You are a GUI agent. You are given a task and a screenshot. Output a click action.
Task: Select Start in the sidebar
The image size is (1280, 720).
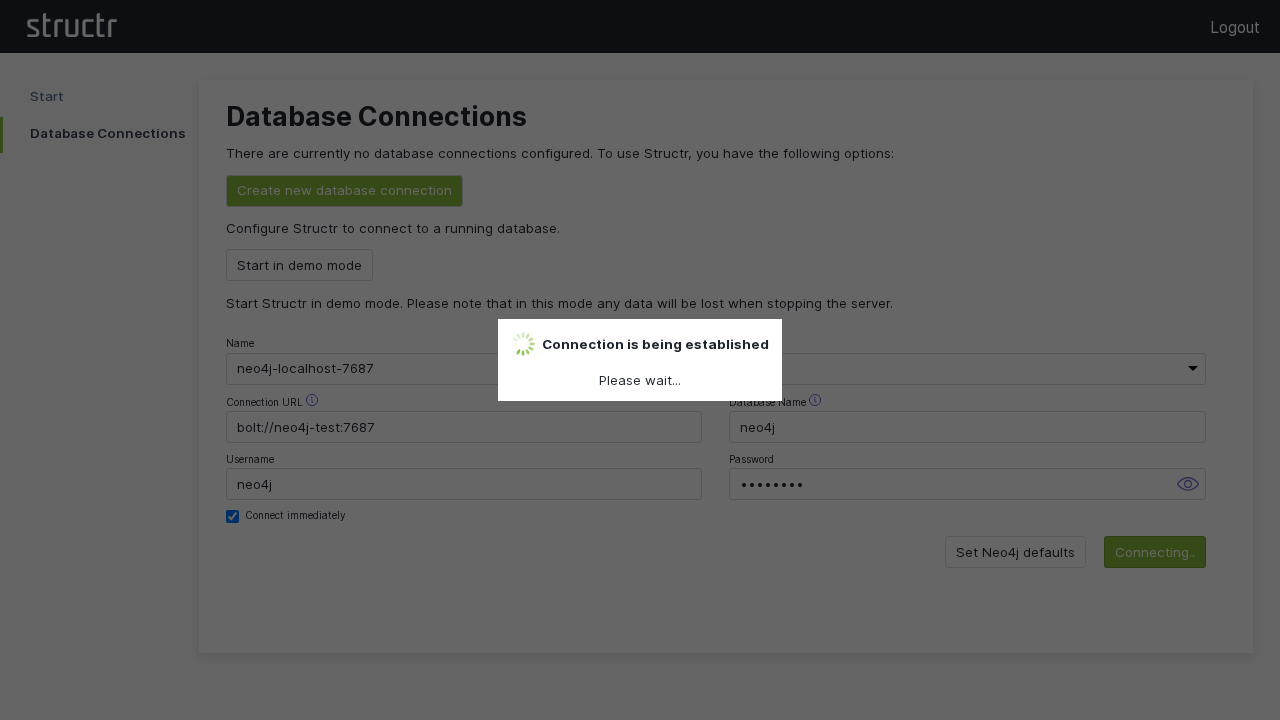pos(46,96)
